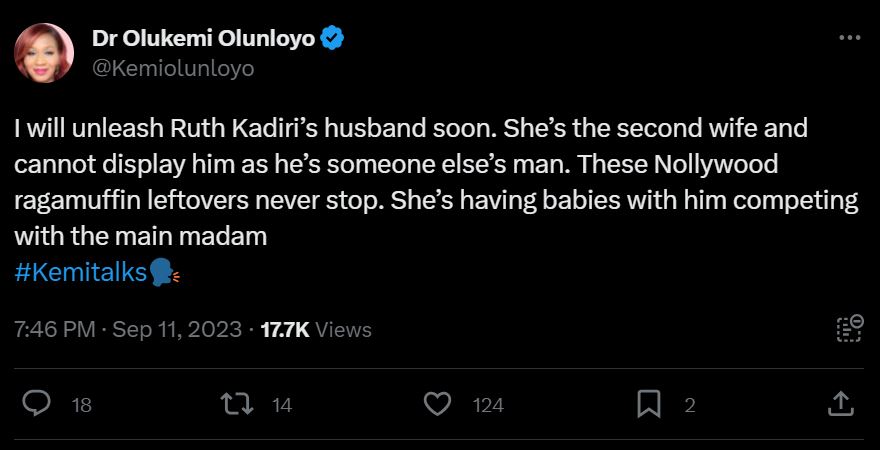Open the more options ellipsis menu

[x=849, y=38]
